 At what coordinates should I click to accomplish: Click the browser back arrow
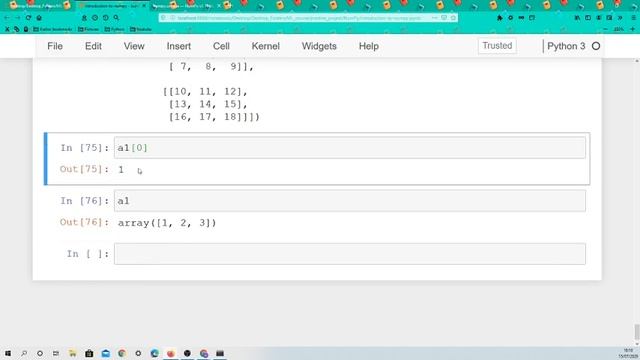[x=7, y=18]
